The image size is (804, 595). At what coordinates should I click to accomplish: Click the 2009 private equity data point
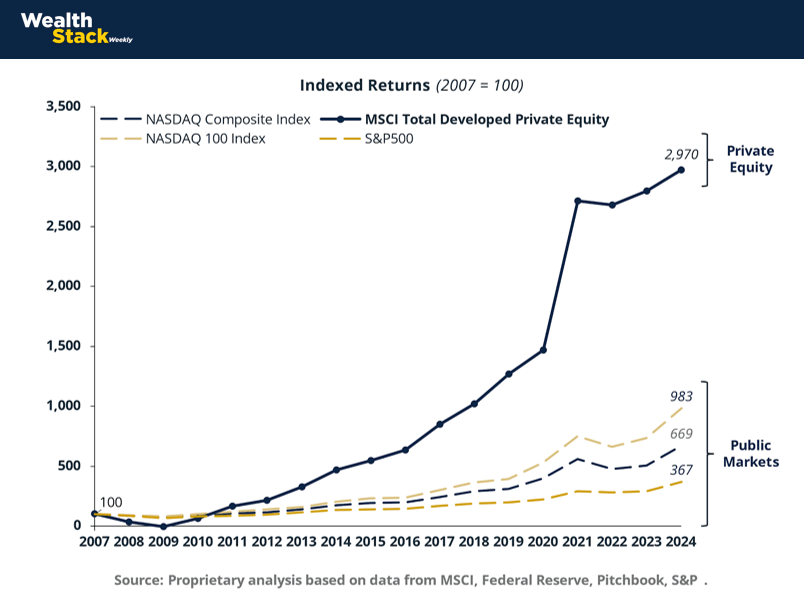(x=163, y=526)
